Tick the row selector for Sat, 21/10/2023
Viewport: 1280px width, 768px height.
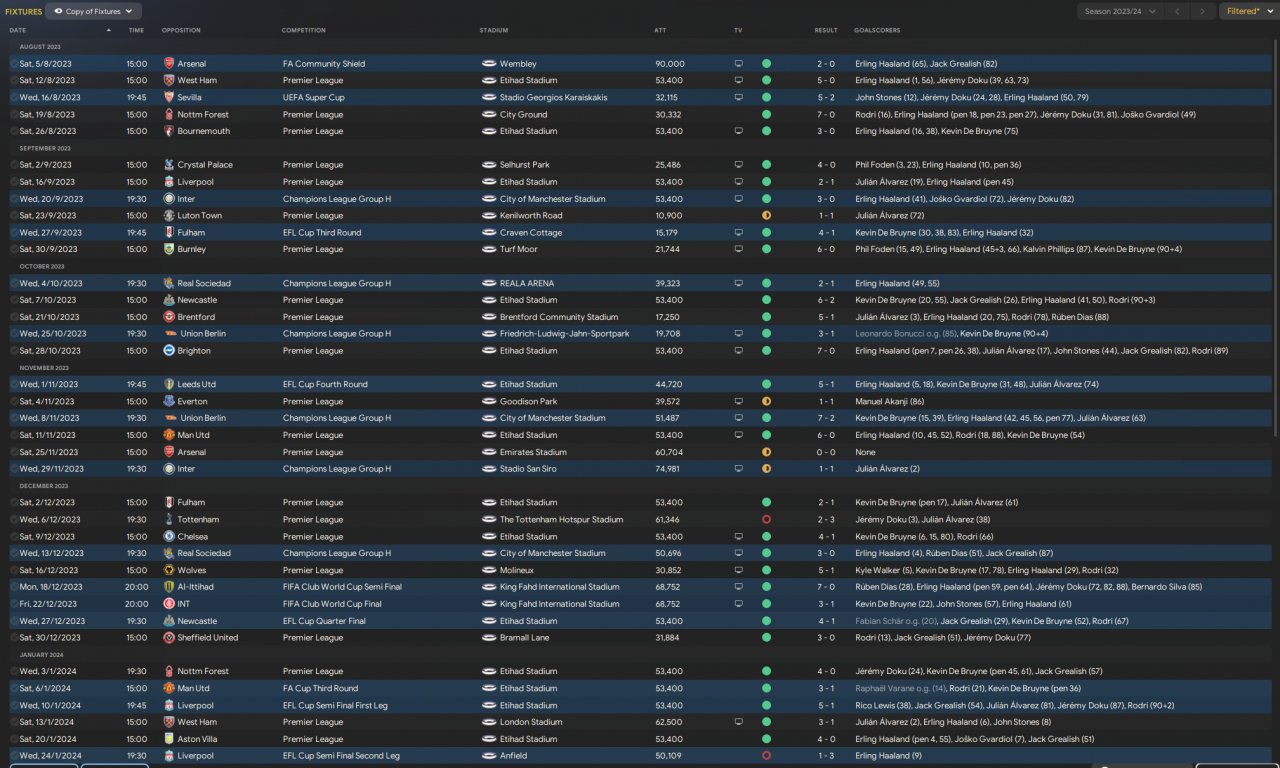[14, 317]
